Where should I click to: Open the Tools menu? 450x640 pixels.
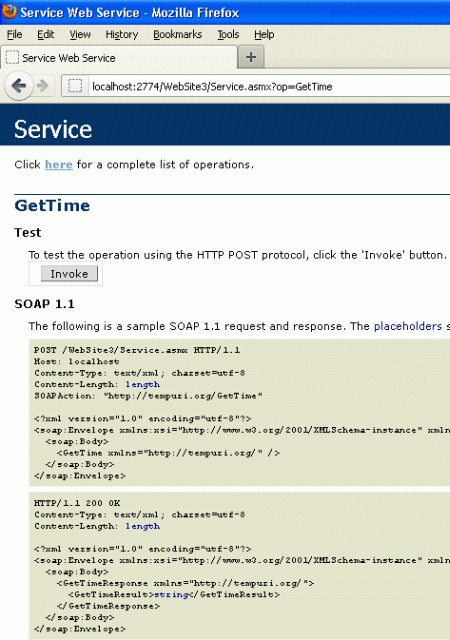click(228, 35)
